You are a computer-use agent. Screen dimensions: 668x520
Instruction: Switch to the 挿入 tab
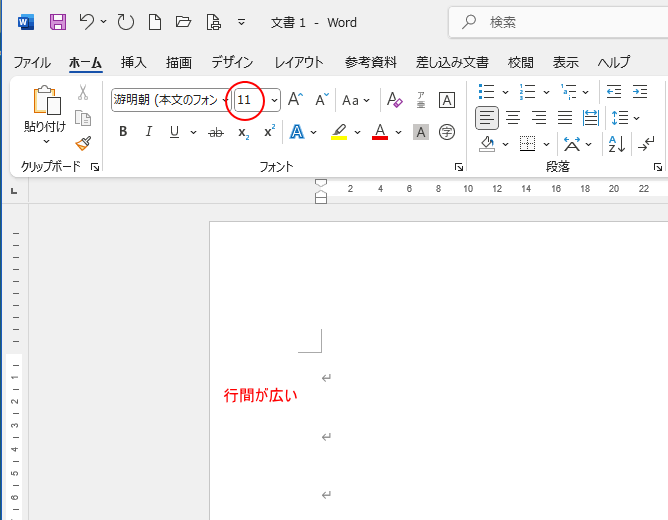click(133, 63)
